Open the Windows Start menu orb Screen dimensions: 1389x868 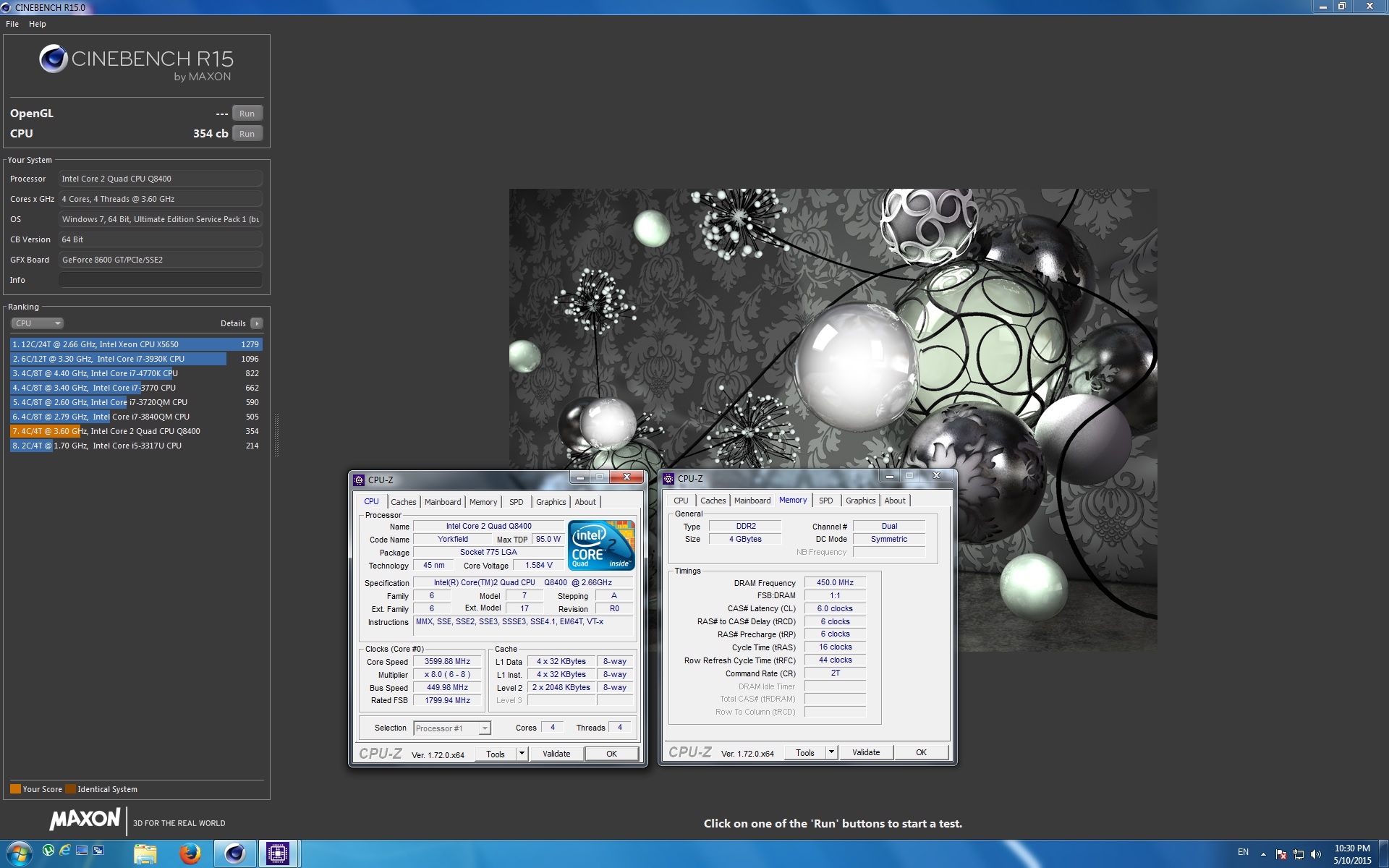pos(18,854)
